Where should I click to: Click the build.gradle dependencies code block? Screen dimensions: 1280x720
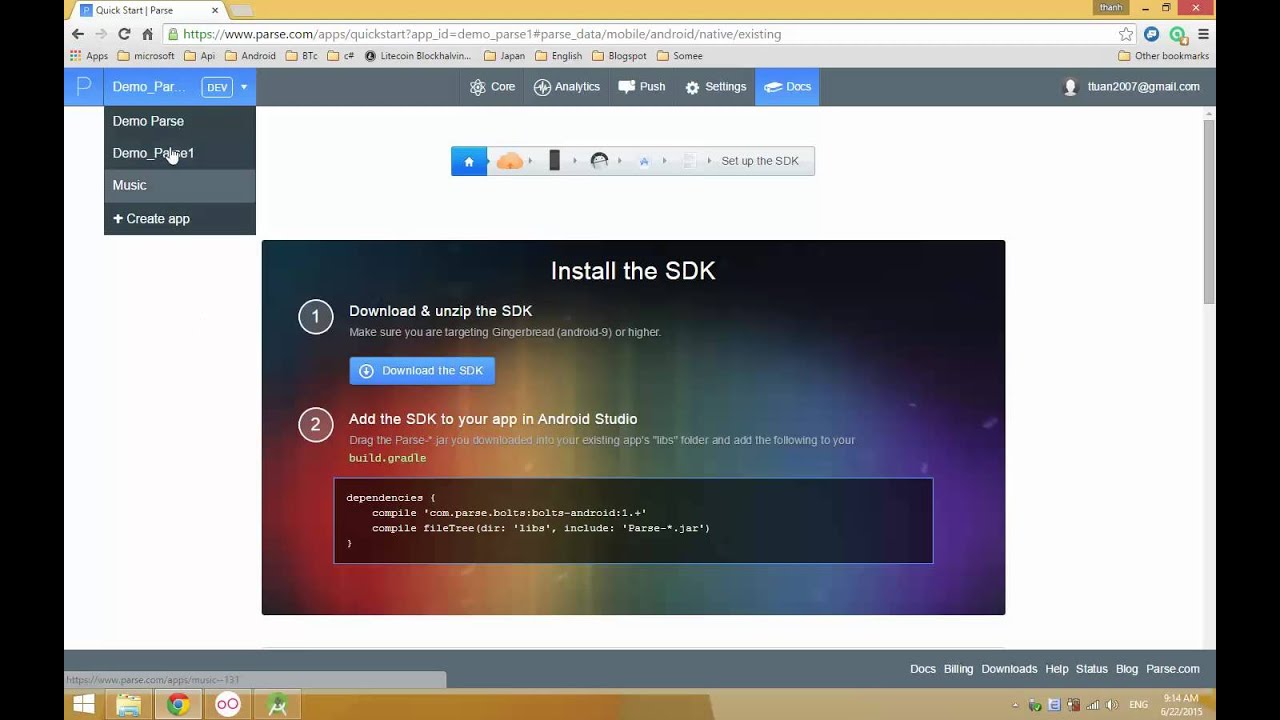pos(633,521)
